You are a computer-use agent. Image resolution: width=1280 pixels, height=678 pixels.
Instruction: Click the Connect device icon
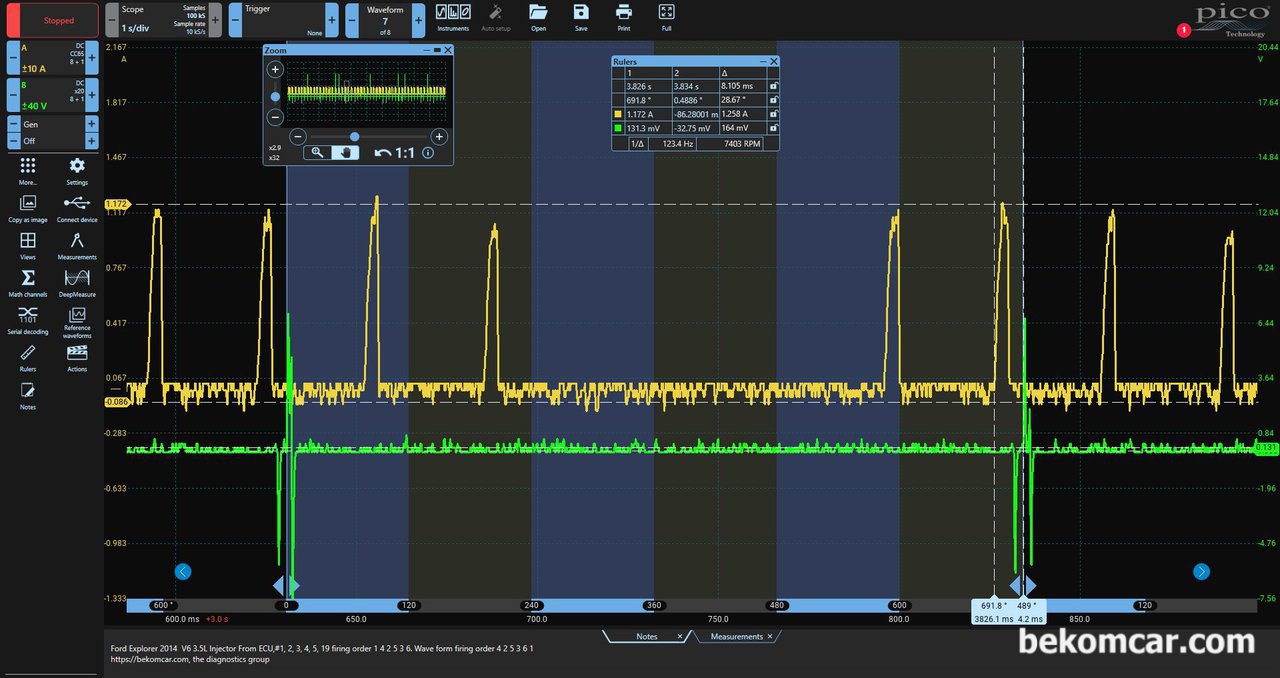coord(77,208)
